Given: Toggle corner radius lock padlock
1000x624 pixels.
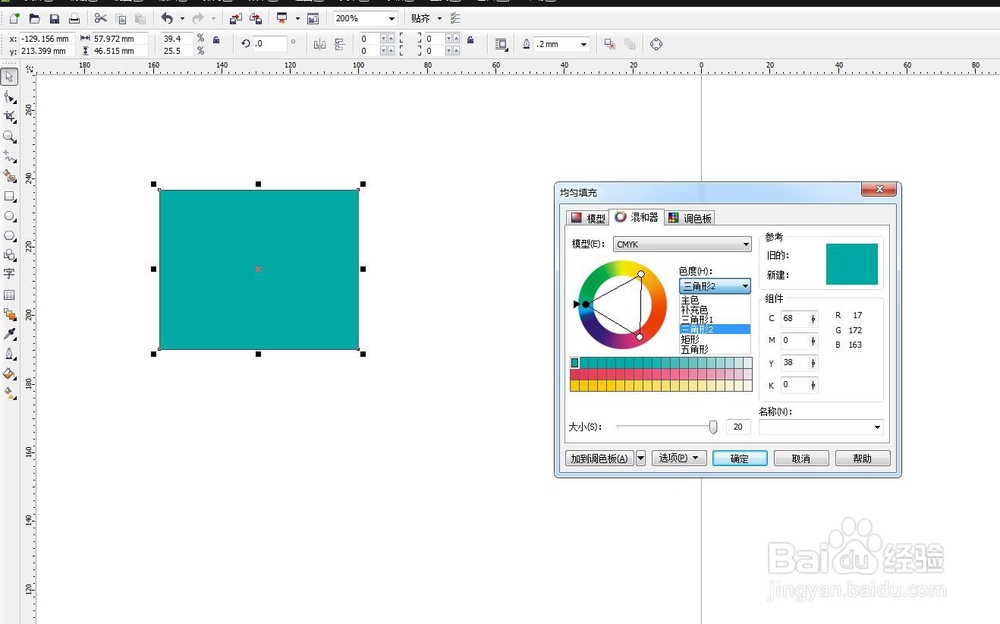Looking at the screenshot, I should (x=471, y=40).
